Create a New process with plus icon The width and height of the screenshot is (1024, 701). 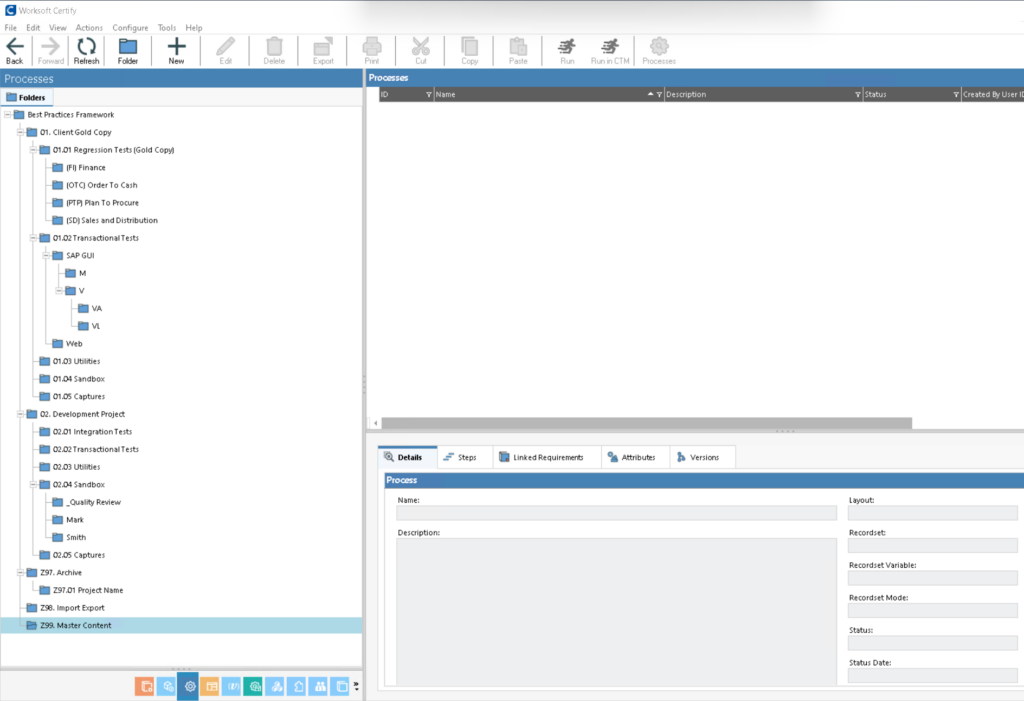(x=176, y=51)
